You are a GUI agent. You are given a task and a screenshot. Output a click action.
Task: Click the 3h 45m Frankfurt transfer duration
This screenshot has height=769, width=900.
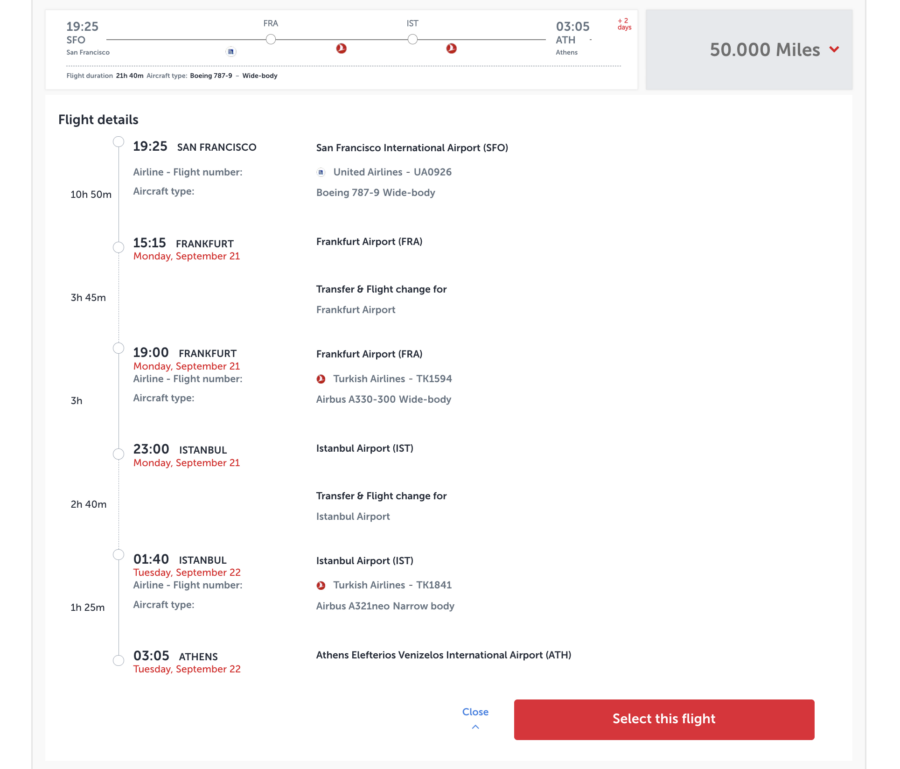click(88, 298)
